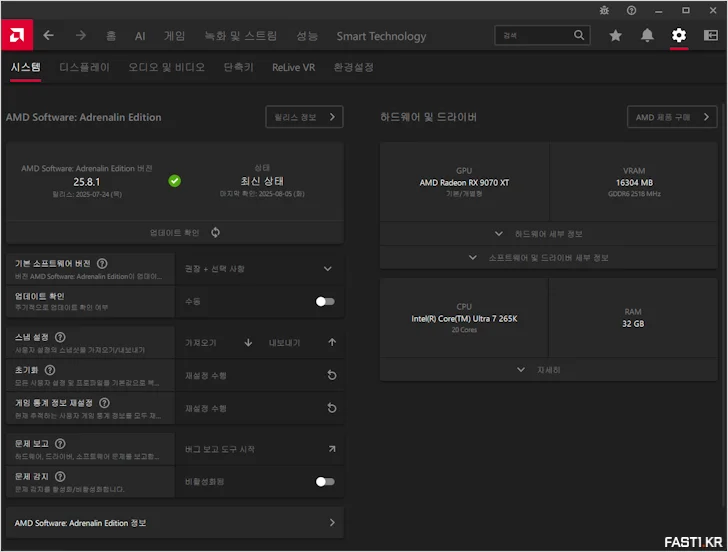The image size is (728, 552).
Task: Open AMD Software: Adrenalin Edition 정보 row
Action: [175, 523]
